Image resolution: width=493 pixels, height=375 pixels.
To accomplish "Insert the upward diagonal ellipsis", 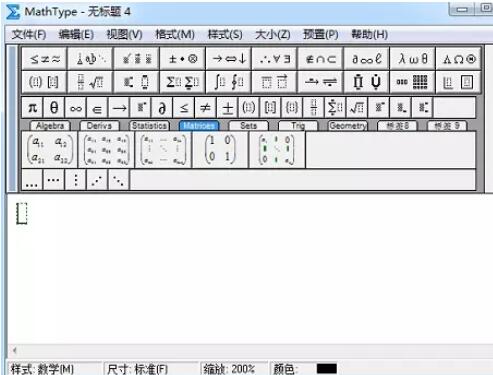I will [x=97, y=180].
